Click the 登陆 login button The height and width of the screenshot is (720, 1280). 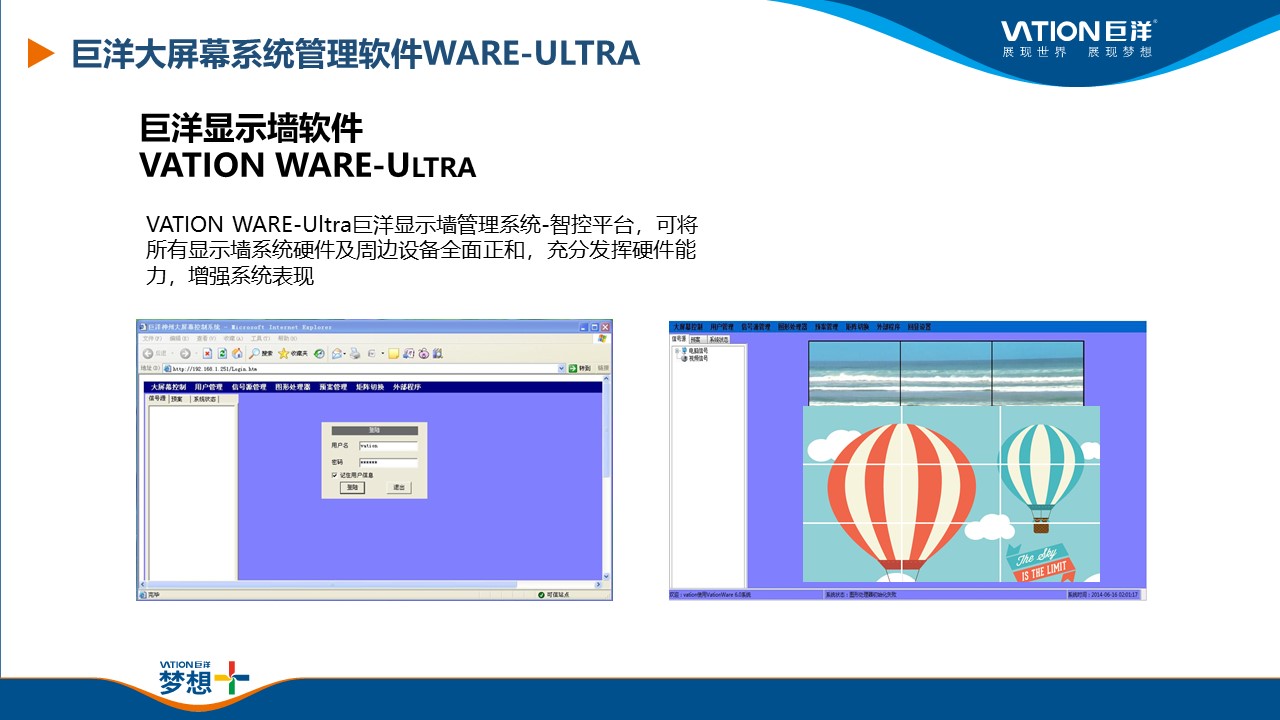pyautogui.click(x=351, y=487)
